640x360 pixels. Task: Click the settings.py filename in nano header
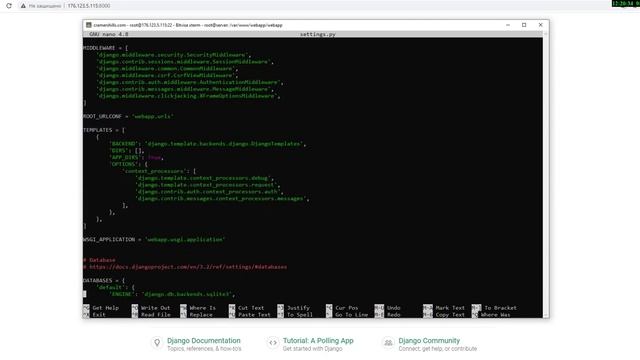tap(318, 34)
